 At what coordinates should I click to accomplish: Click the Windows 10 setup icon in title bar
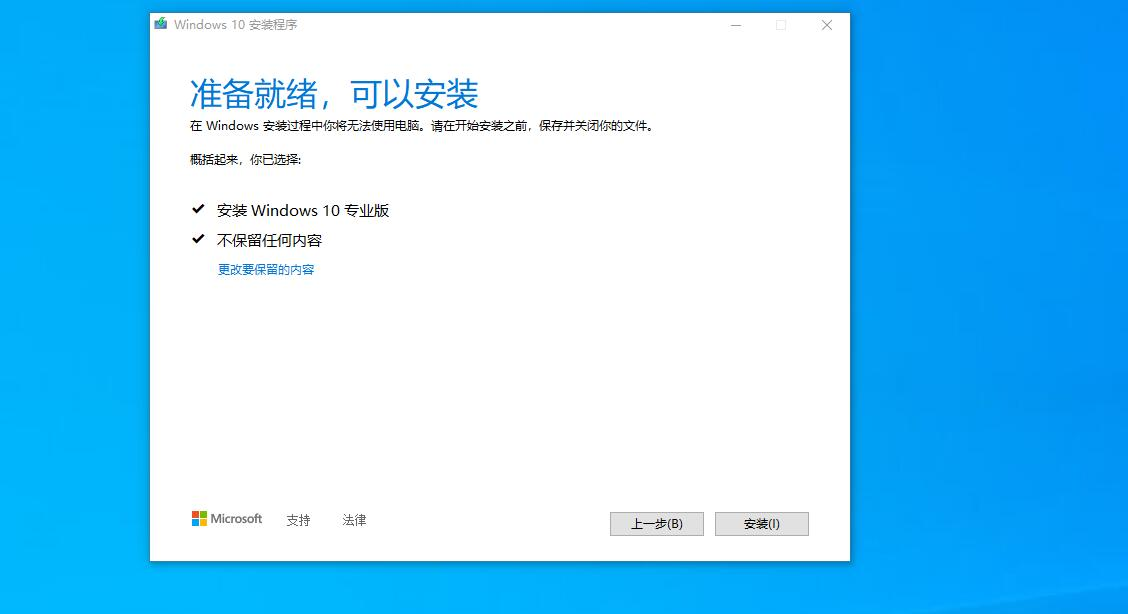click(x=161, y=24)
